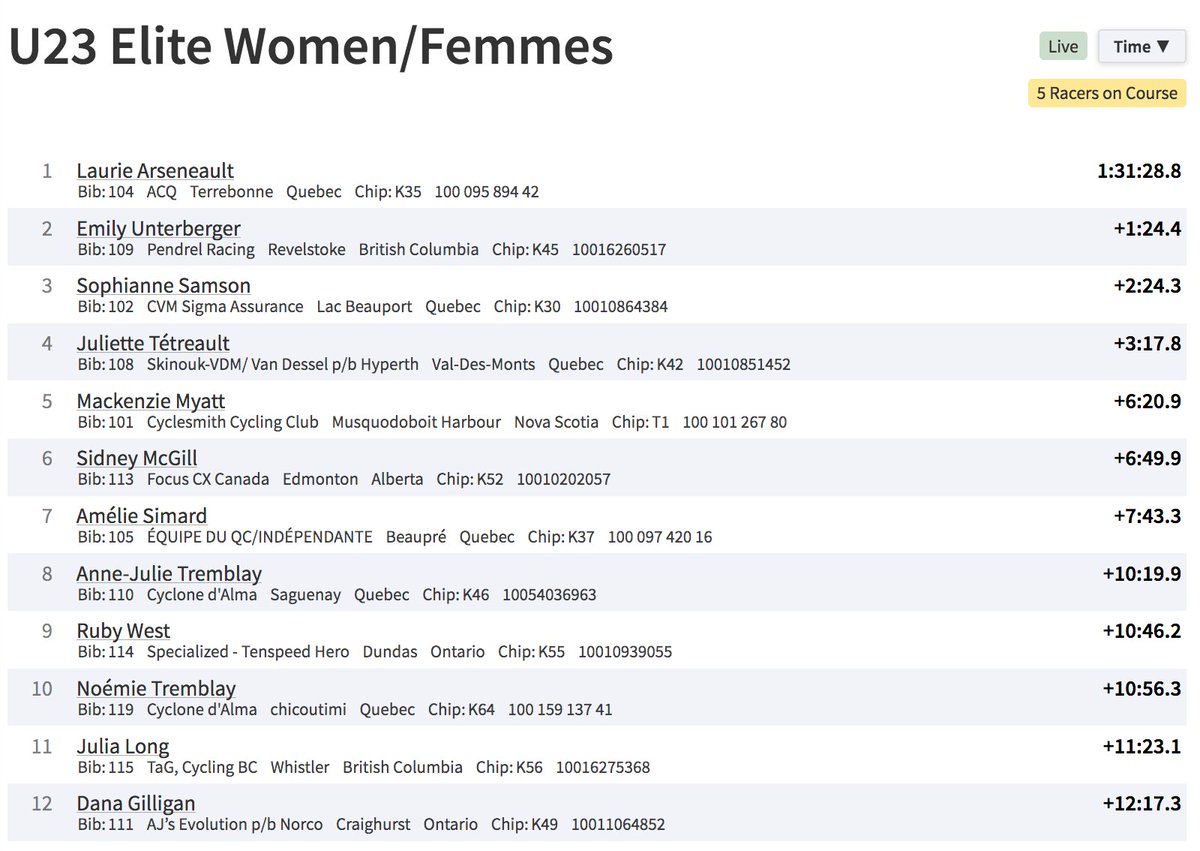This screenshot has height=851, width=1200.
Task: Click Ruby West's gap time +10:46.2
Action: click(x=1139, y=632)
